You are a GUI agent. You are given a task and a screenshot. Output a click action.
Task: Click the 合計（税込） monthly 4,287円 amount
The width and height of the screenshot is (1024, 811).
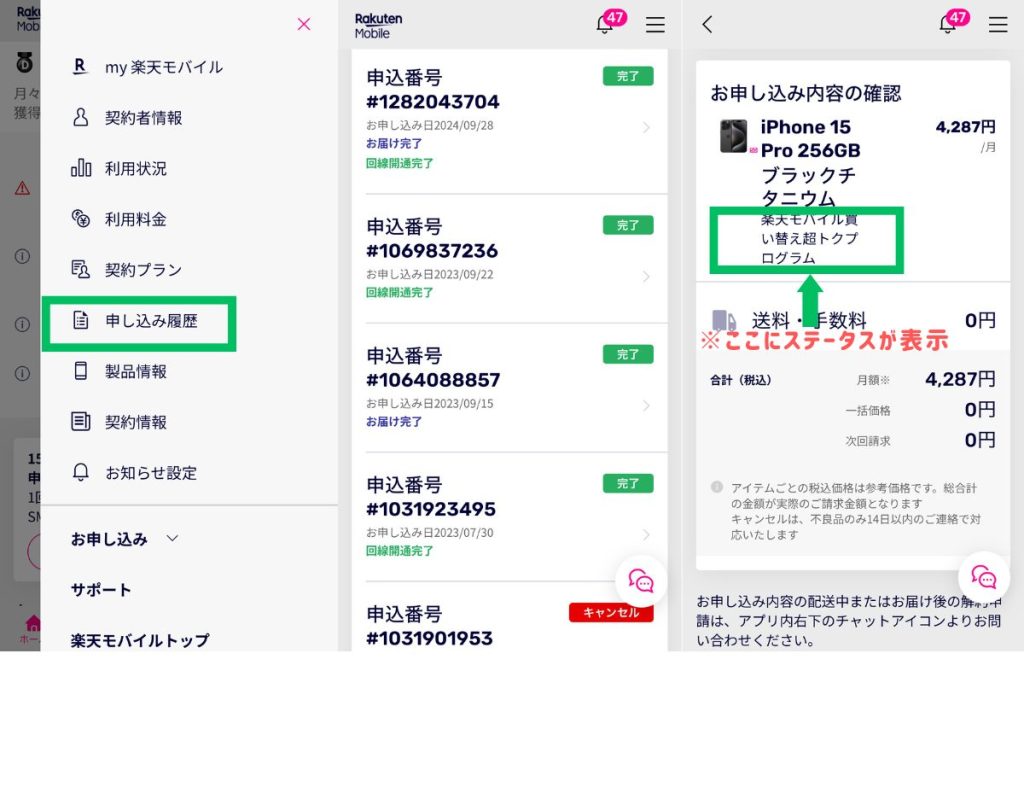[x=960, y=379]
